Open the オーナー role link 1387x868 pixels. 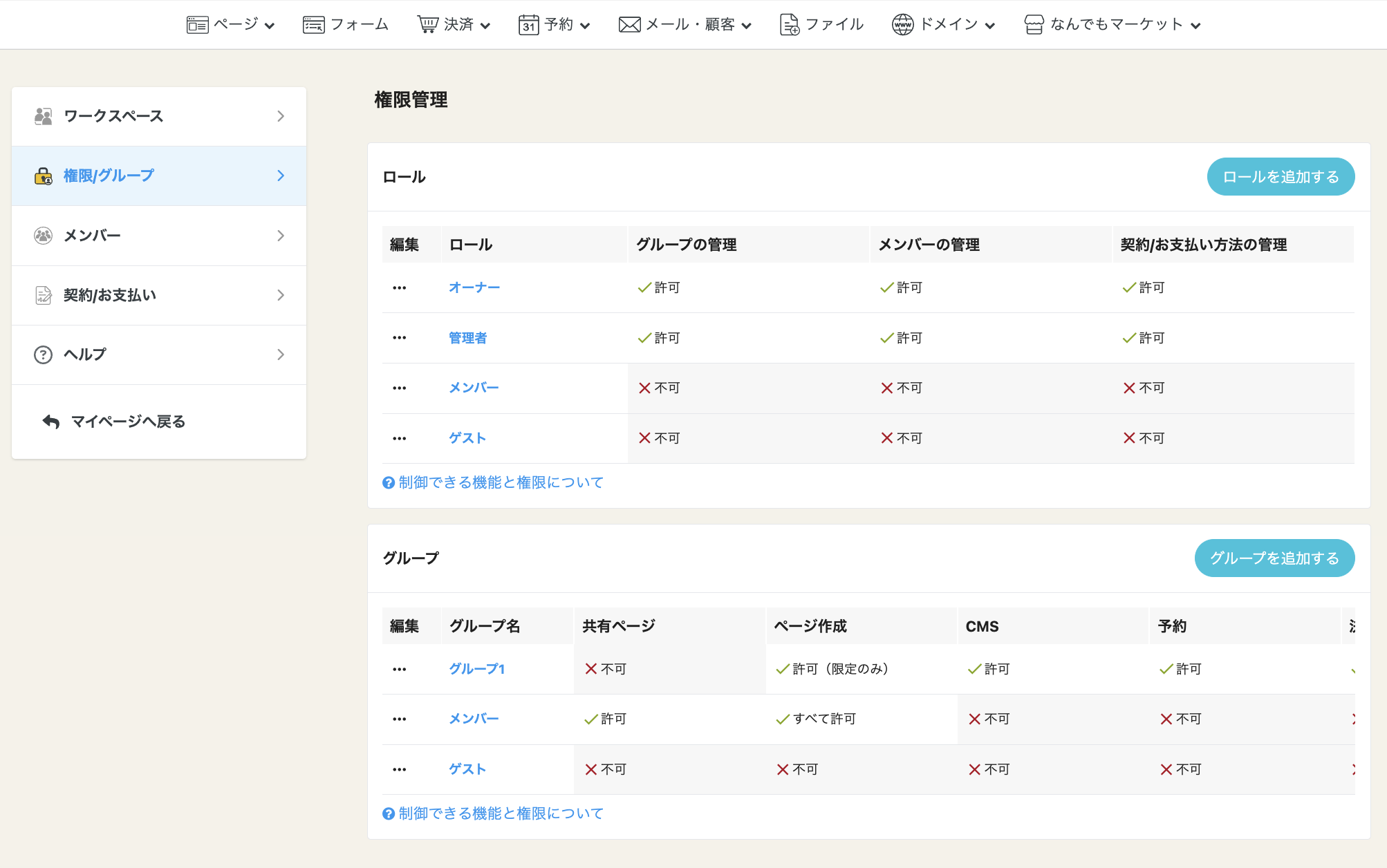(474, 287)
